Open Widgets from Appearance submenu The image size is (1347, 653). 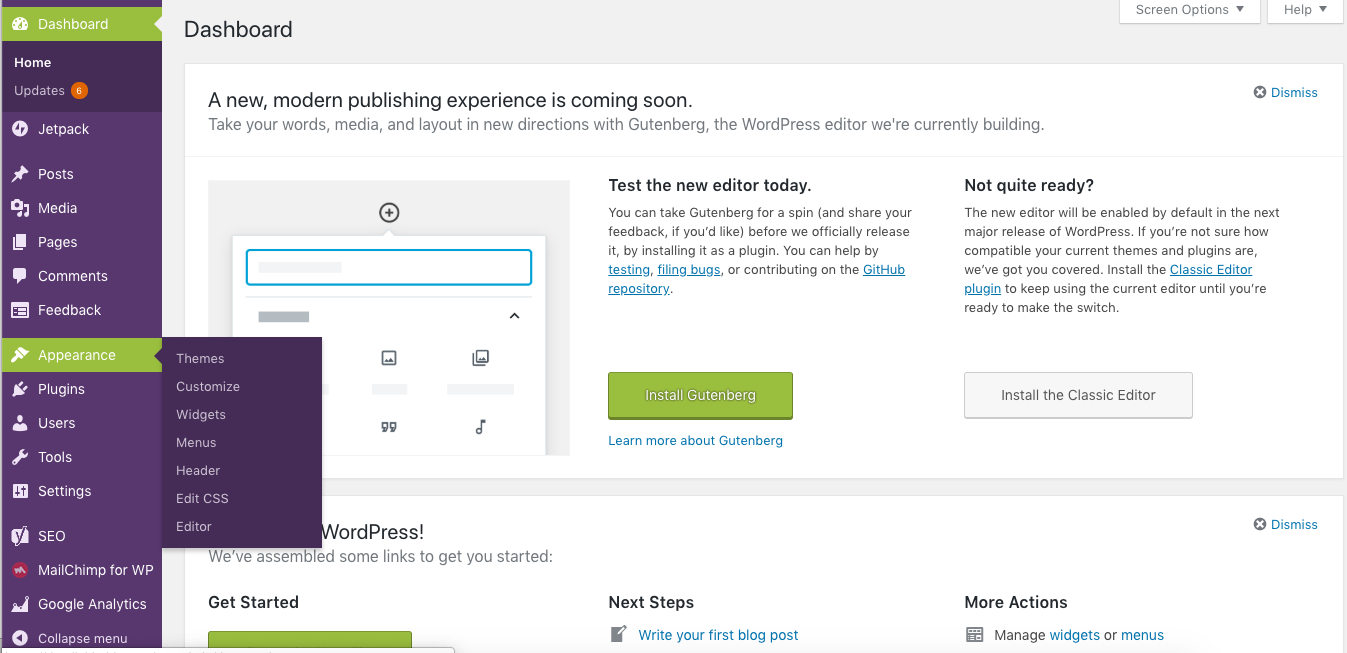(201, 414)
